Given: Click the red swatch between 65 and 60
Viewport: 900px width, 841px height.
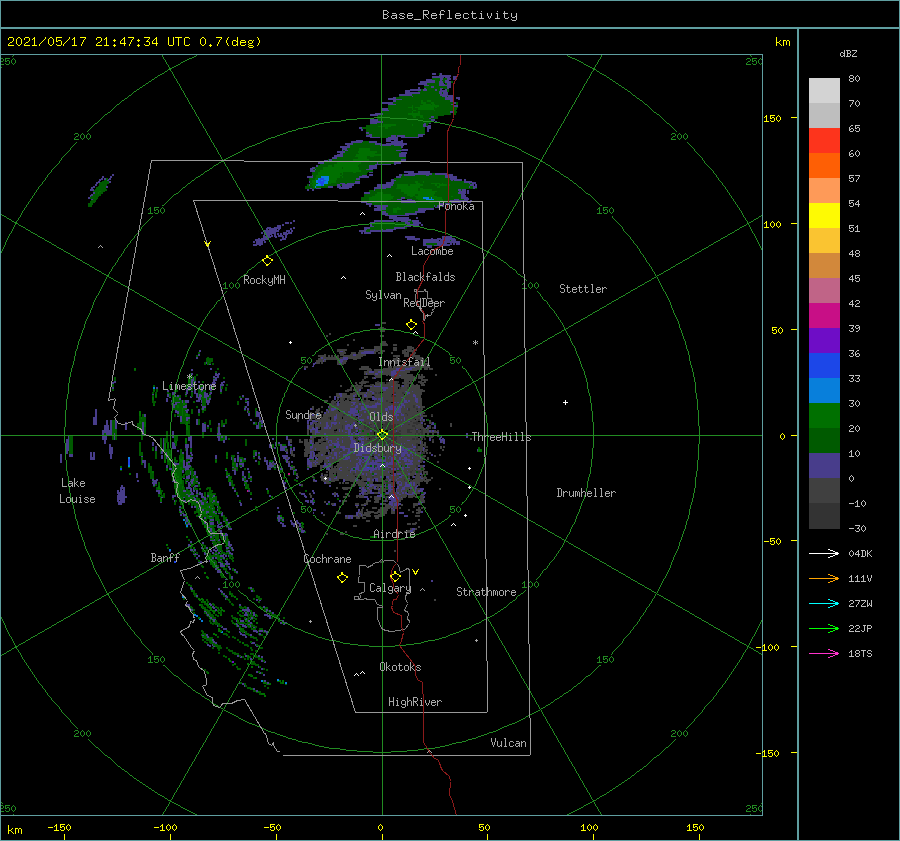Looking at the screenshot, I should click(824, 141).
